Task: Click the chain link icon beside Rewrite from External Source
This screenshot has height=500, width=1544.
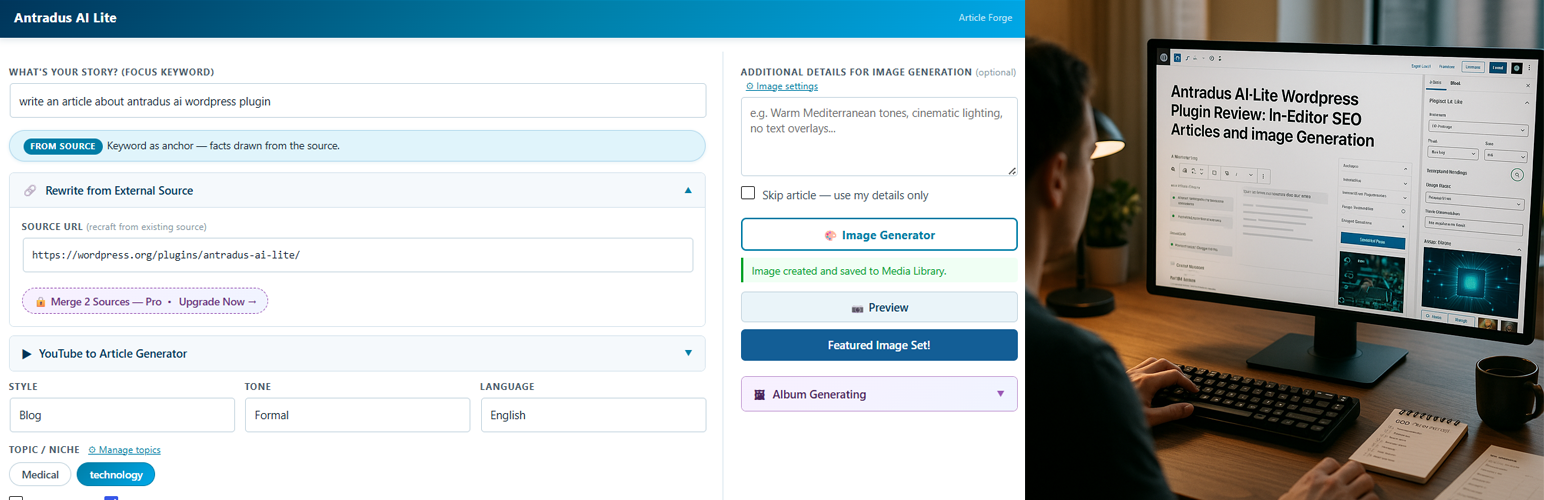Action: tap(30, 190)
